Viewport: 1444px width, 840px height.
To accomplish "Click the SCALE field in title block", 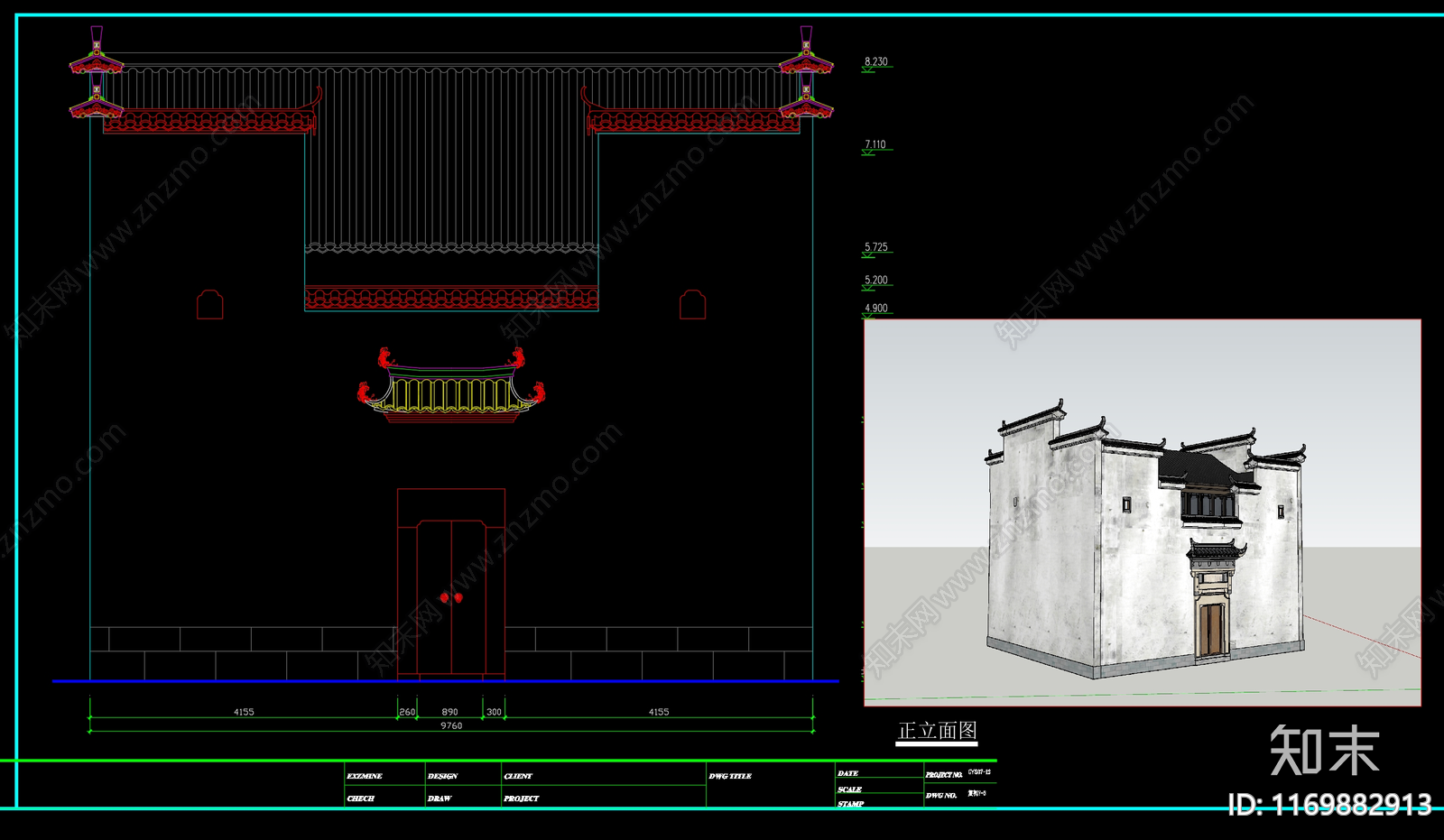I will (x=849, y=789).
